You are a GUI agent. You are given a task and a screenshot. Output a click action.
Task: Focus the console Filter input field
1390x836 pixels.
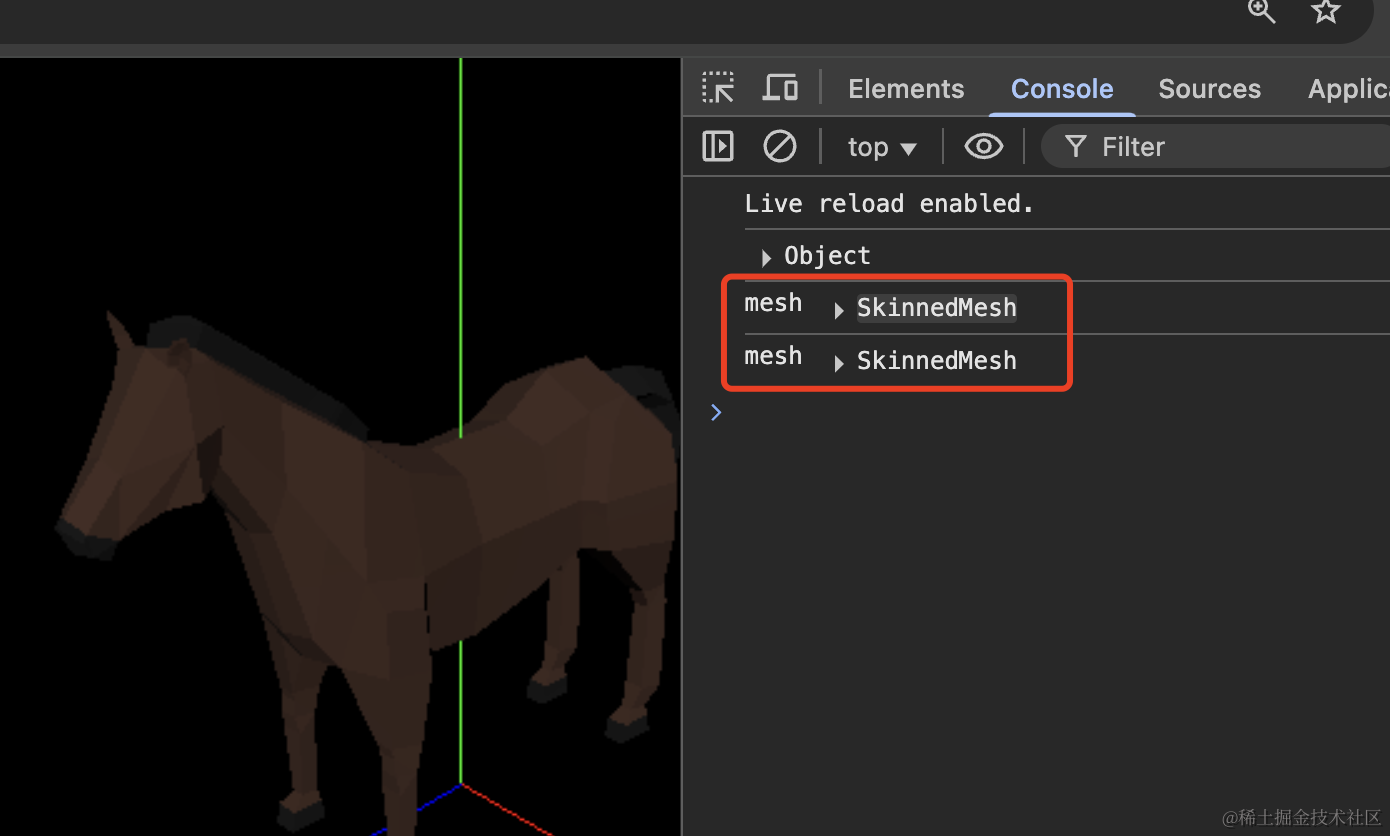(x=1216, y=147)
